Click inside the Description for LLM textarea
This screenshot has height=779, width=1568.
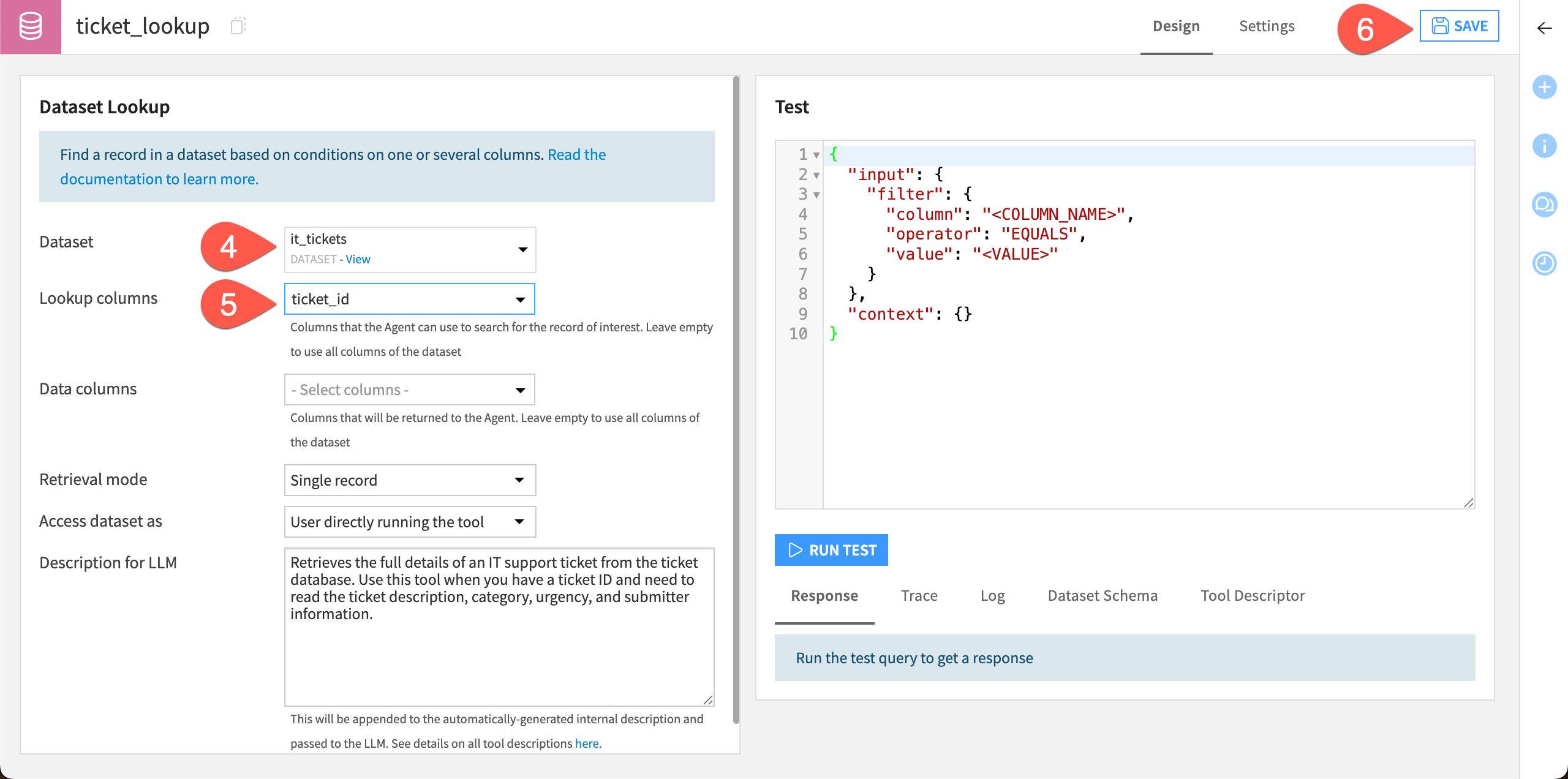point(499,627)
